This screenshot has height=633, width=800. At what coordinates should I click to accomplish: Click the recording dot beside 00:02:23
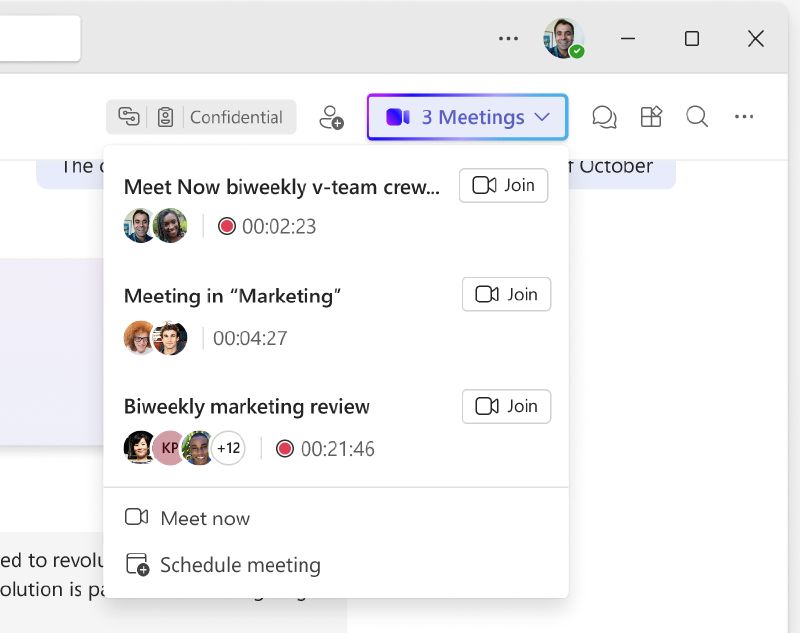[228, 226]
